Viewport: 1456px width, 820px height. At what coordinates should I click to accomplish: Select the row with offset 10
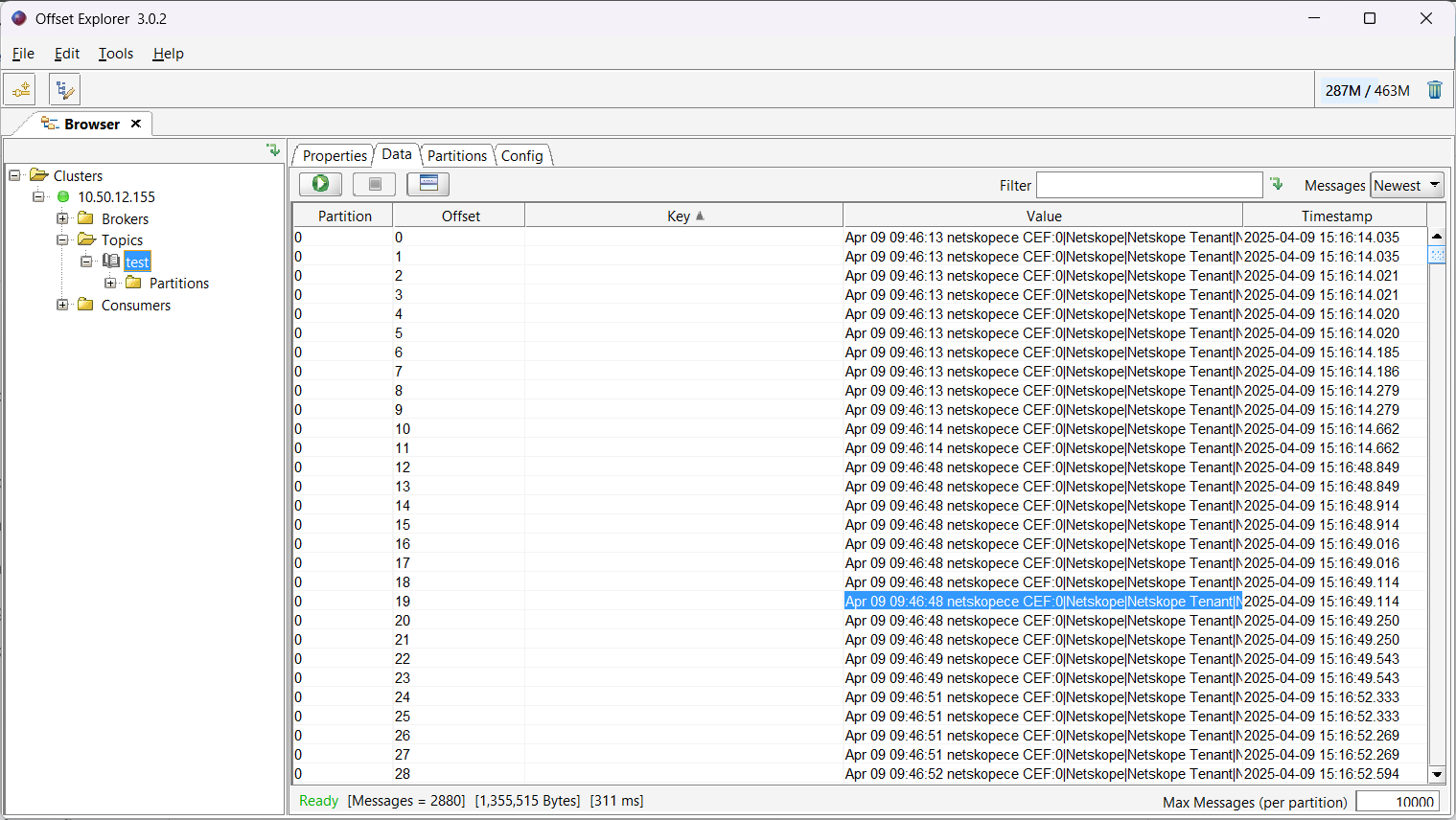click(x=860, y=429)
